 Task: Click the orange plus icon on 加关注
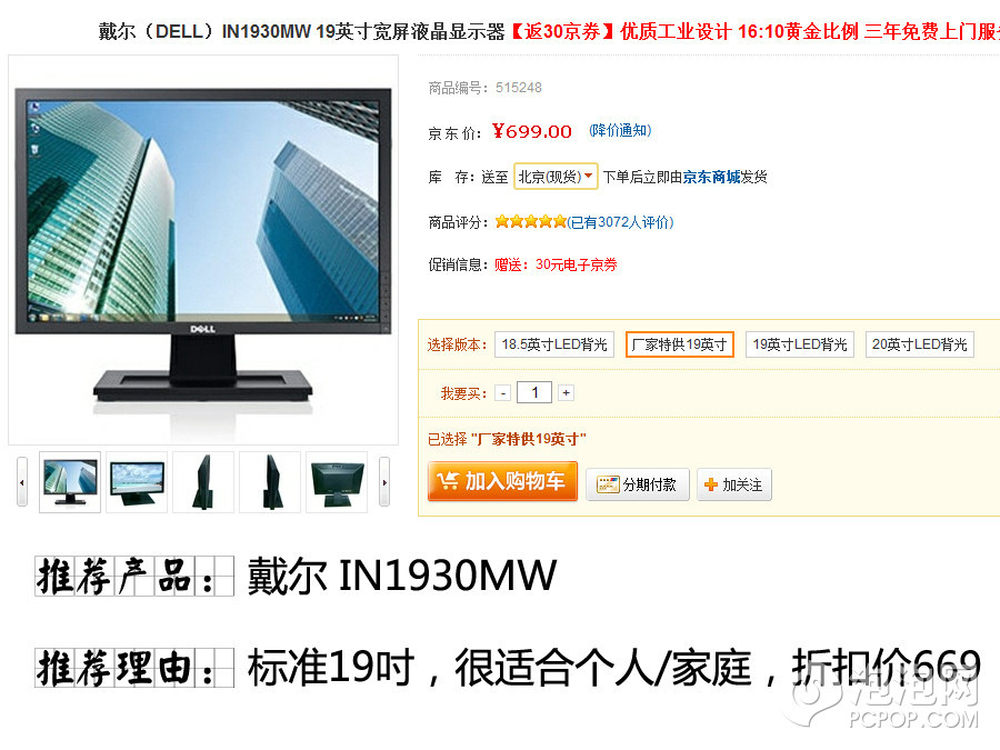tap(710, 485)
